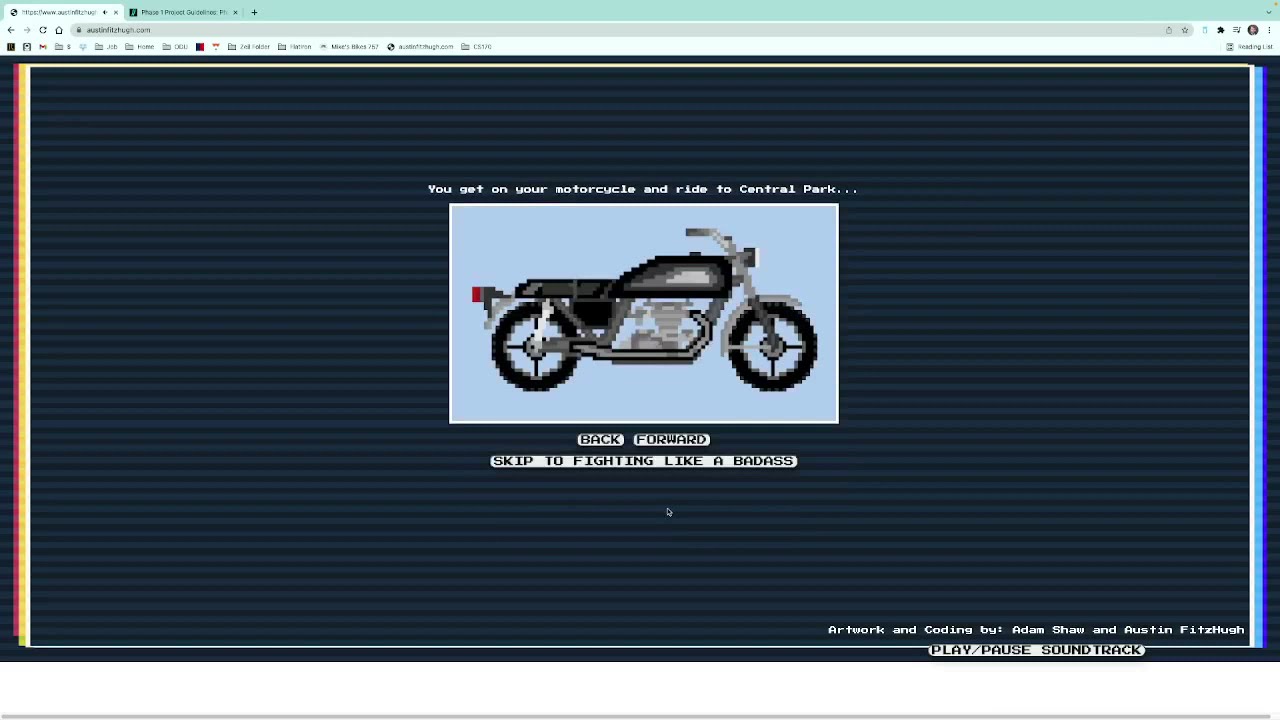Open the first dark bookmark icon
Image resolution: width=1280 pixels, height=720 pixels.
pos(11,47)
